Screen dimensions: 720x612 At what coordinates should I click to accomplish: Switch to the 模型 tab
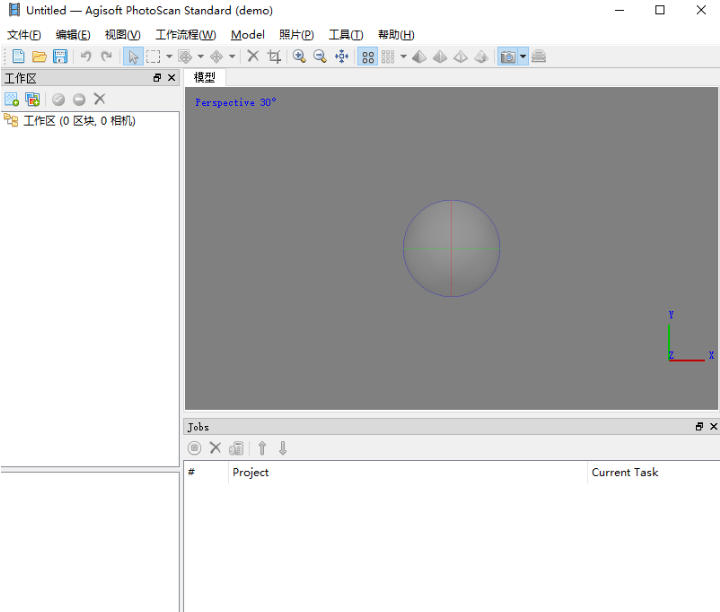(205, 77)
